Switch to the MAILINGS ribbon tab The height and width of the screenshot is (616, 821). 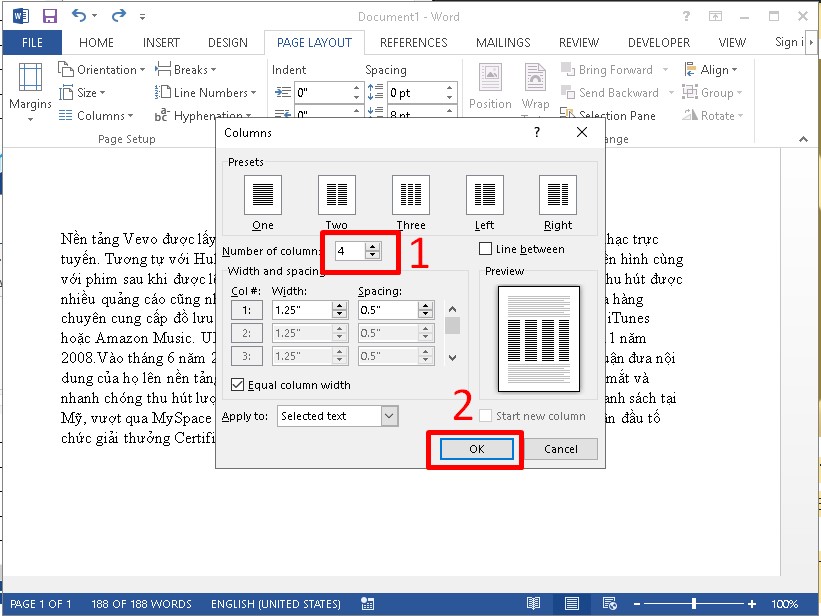pyautogui.click(x=503, y=42)
